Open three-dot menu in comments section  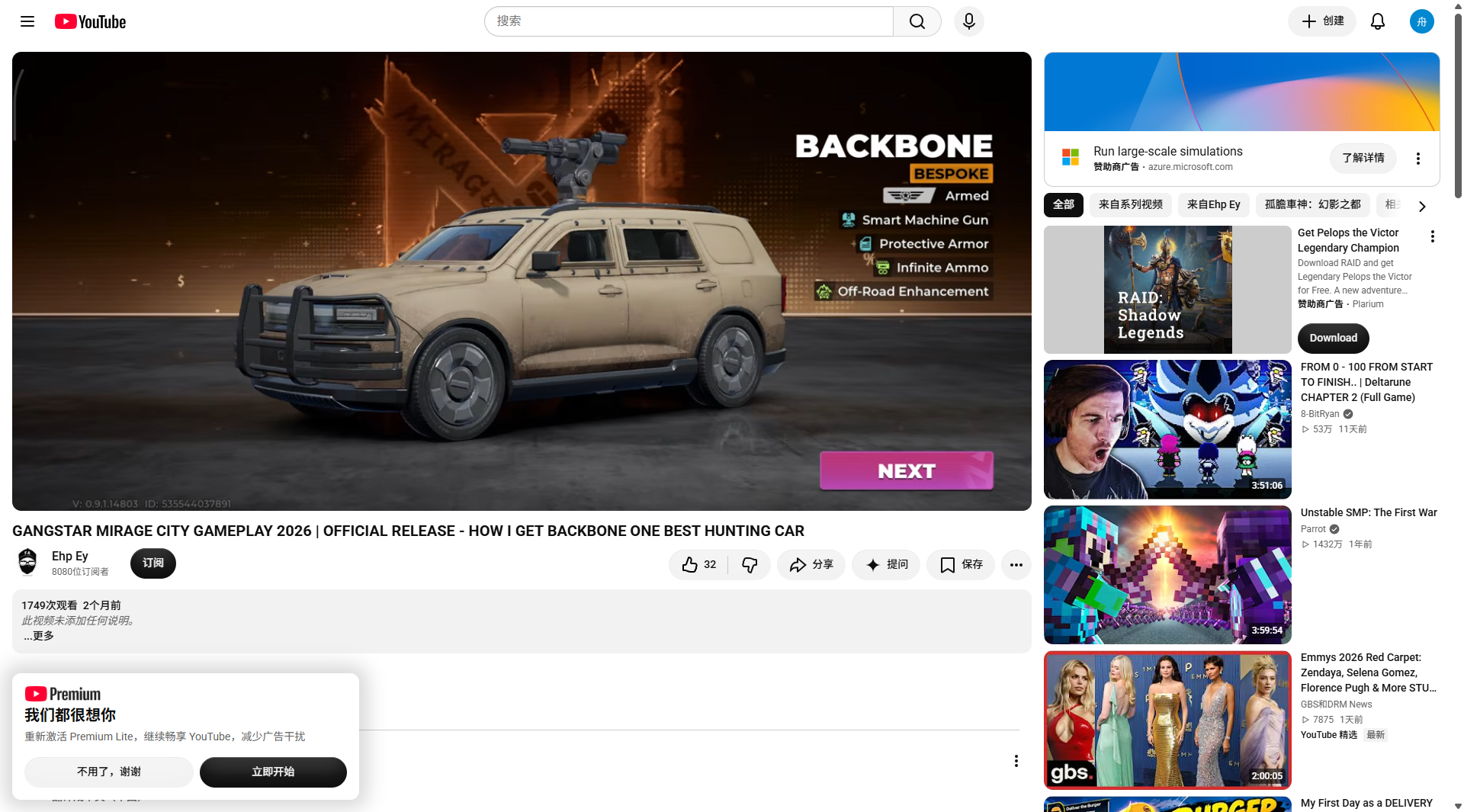[1016, 761]
